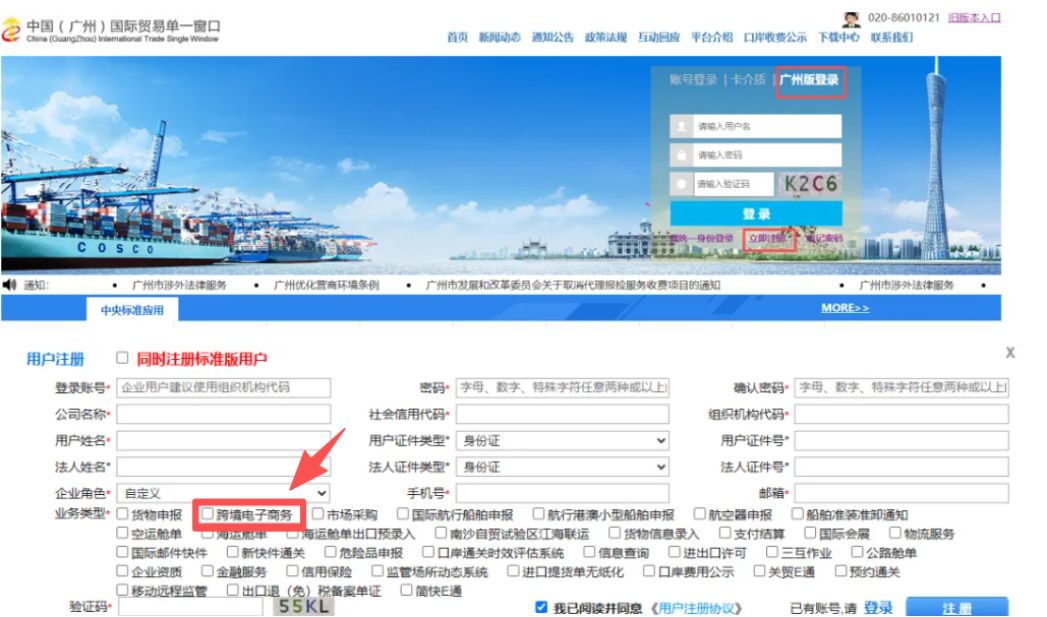The image size is (1047, 617).
Task: Click the 手机号 input field
Action: click(562, 493)
